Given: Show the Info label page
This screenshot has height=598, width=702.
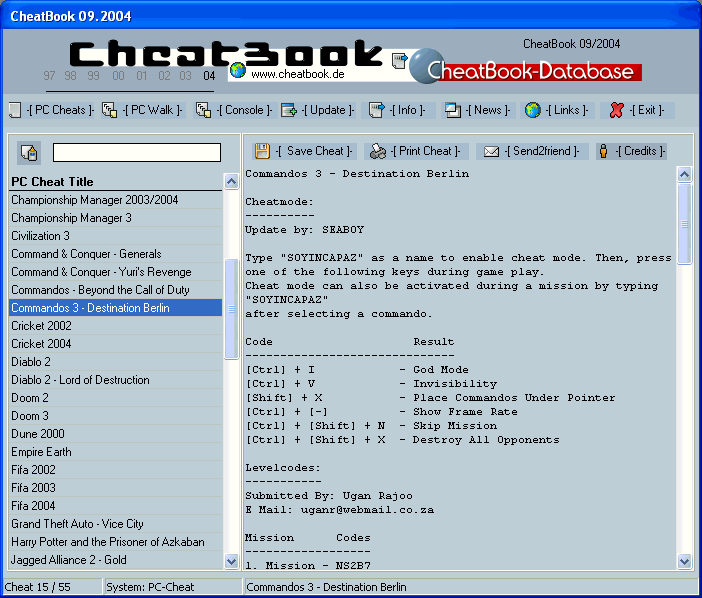Looking at the screenshot, I should [x=407, y=110].
